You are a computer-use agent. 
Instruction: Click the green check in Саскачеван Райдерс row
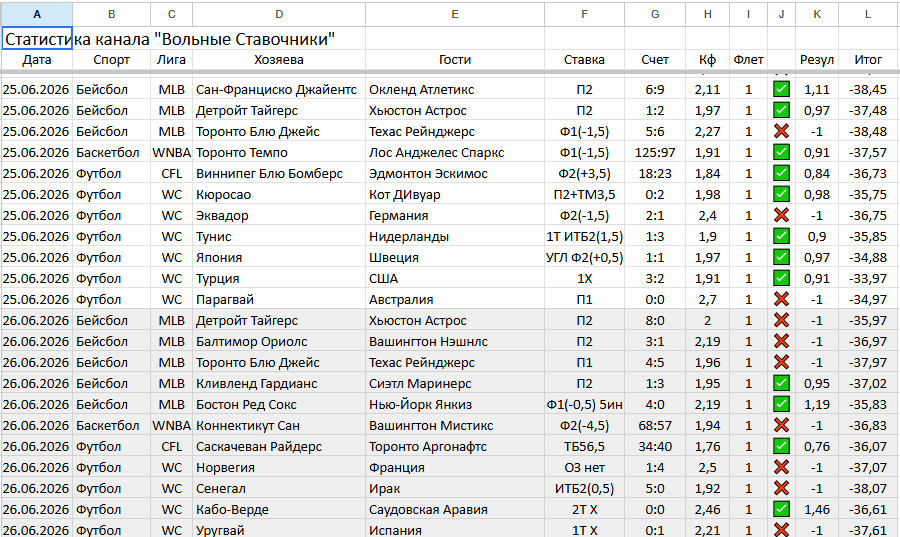(x=781, y=446)
